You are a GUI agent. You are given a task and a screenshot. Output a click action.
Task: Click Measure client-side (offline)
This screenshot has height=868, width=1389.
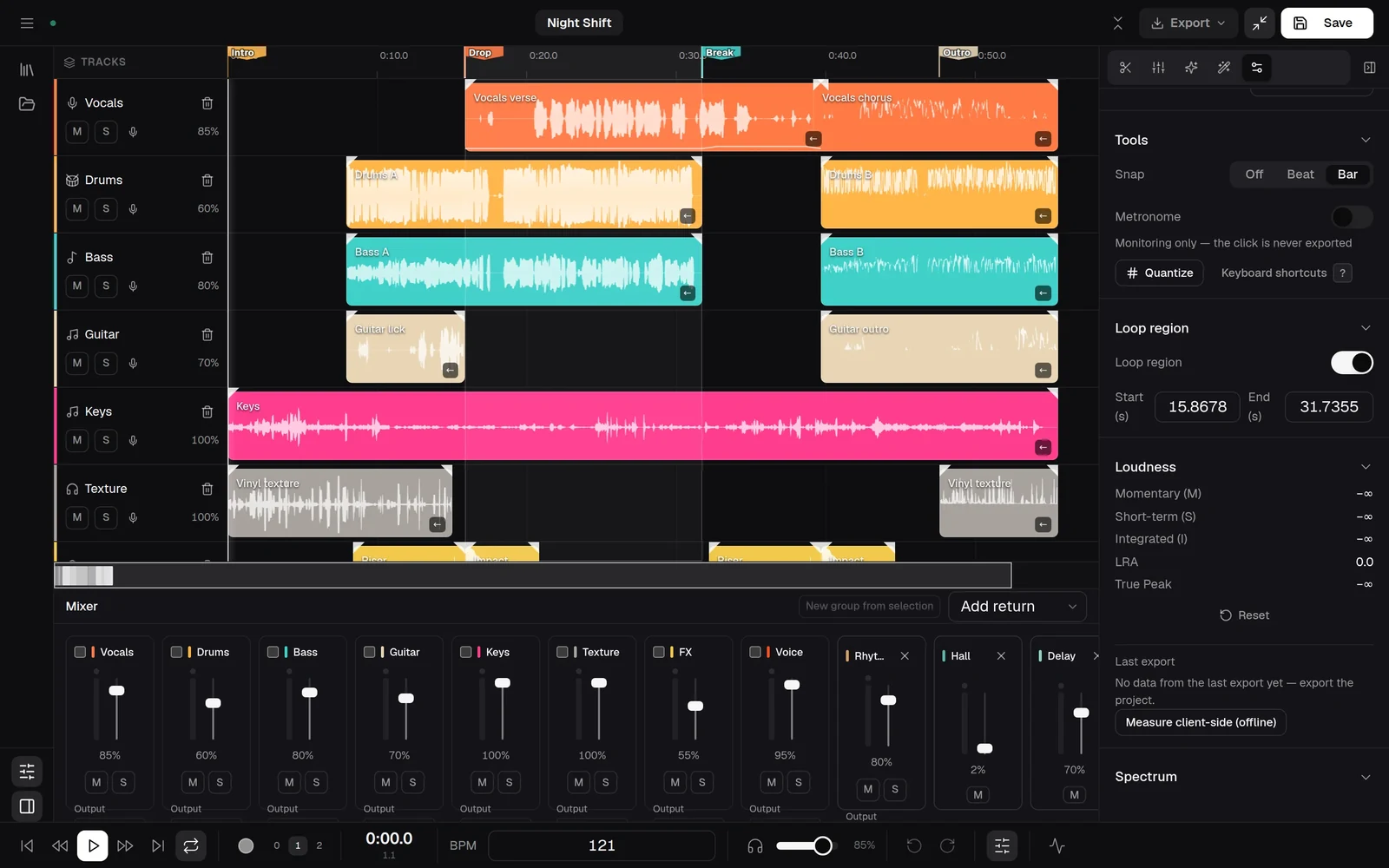pos(1201,722)
